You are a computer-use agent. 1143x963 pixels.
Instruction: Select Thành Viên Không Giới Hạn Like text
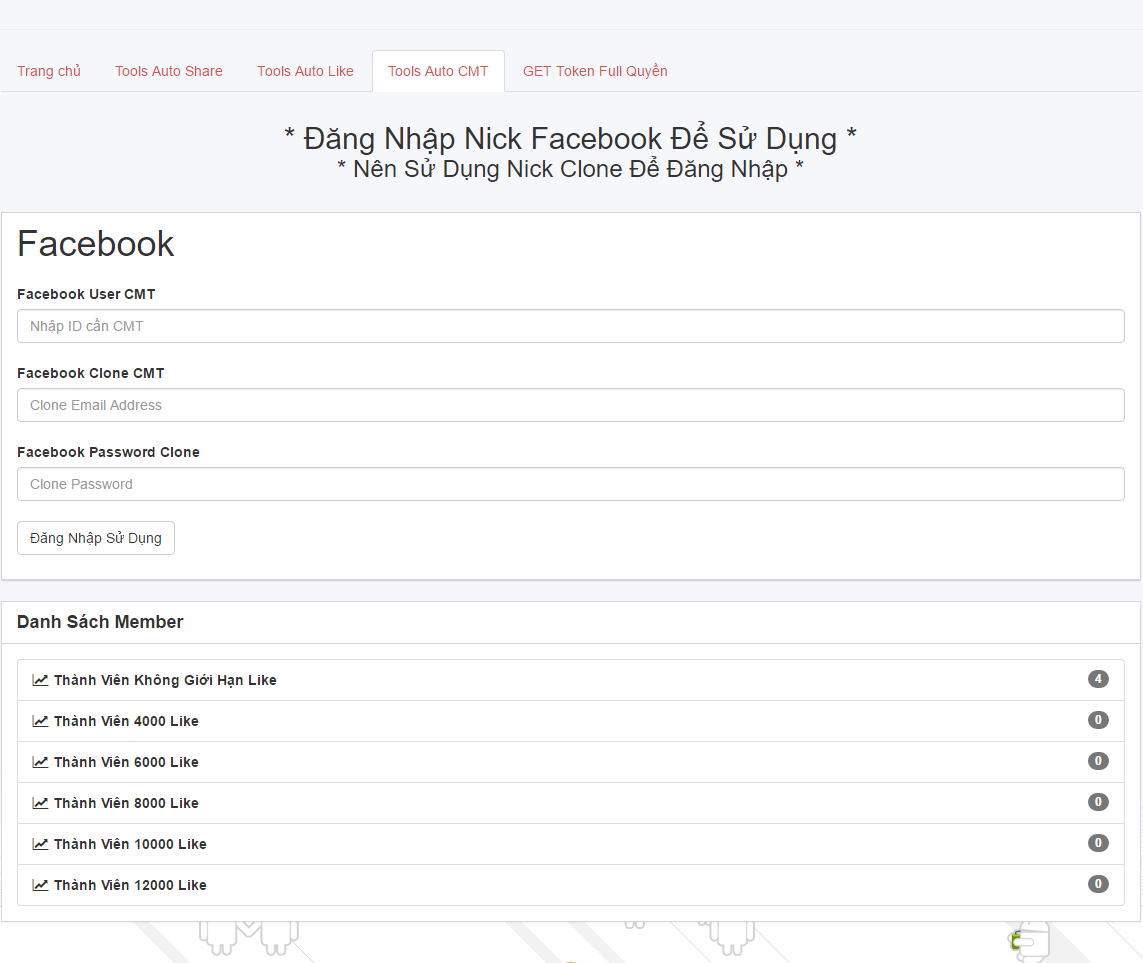click(165, 680)
